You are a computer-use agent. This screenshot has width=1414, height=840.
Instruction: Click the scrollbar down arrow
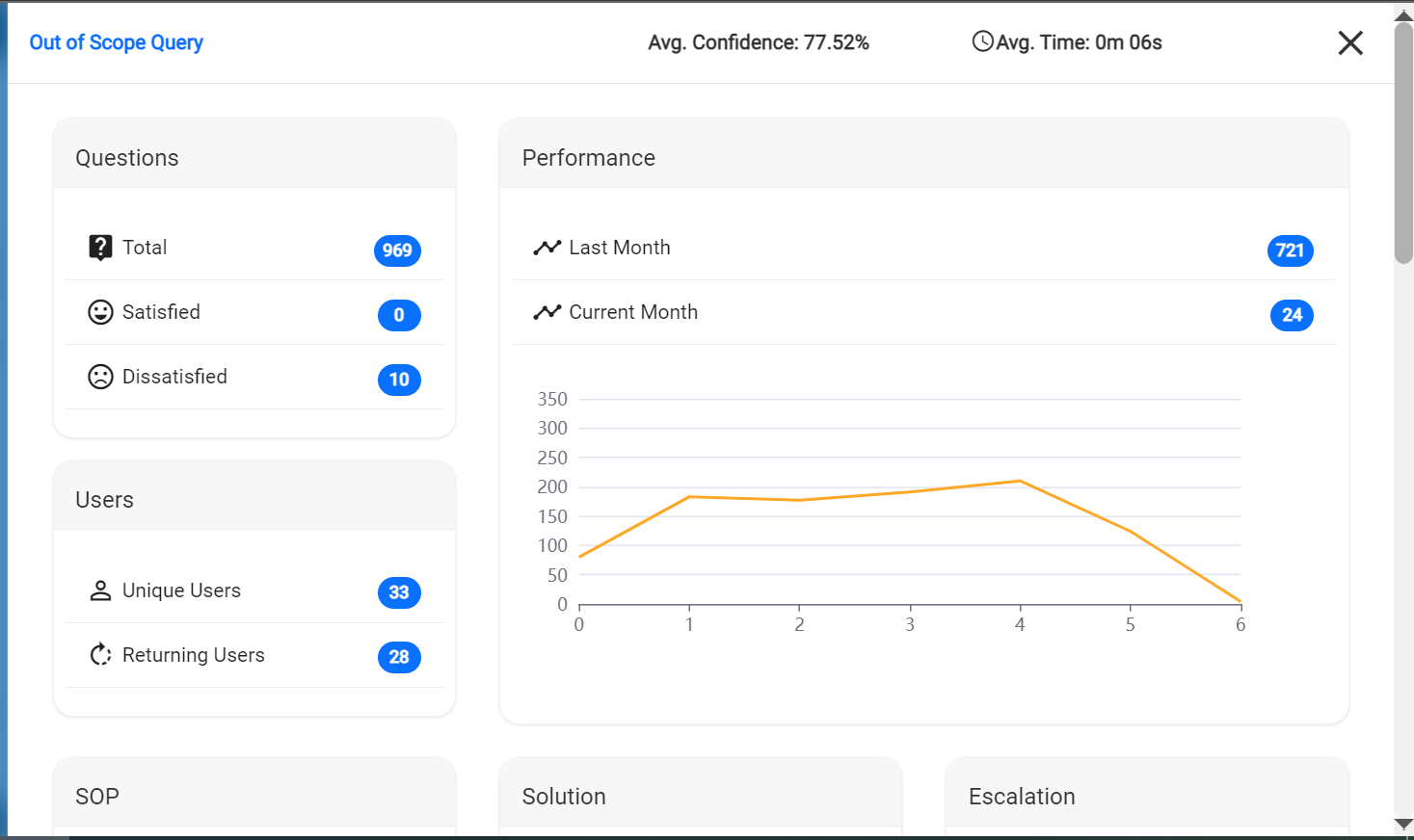[1403, 825]
